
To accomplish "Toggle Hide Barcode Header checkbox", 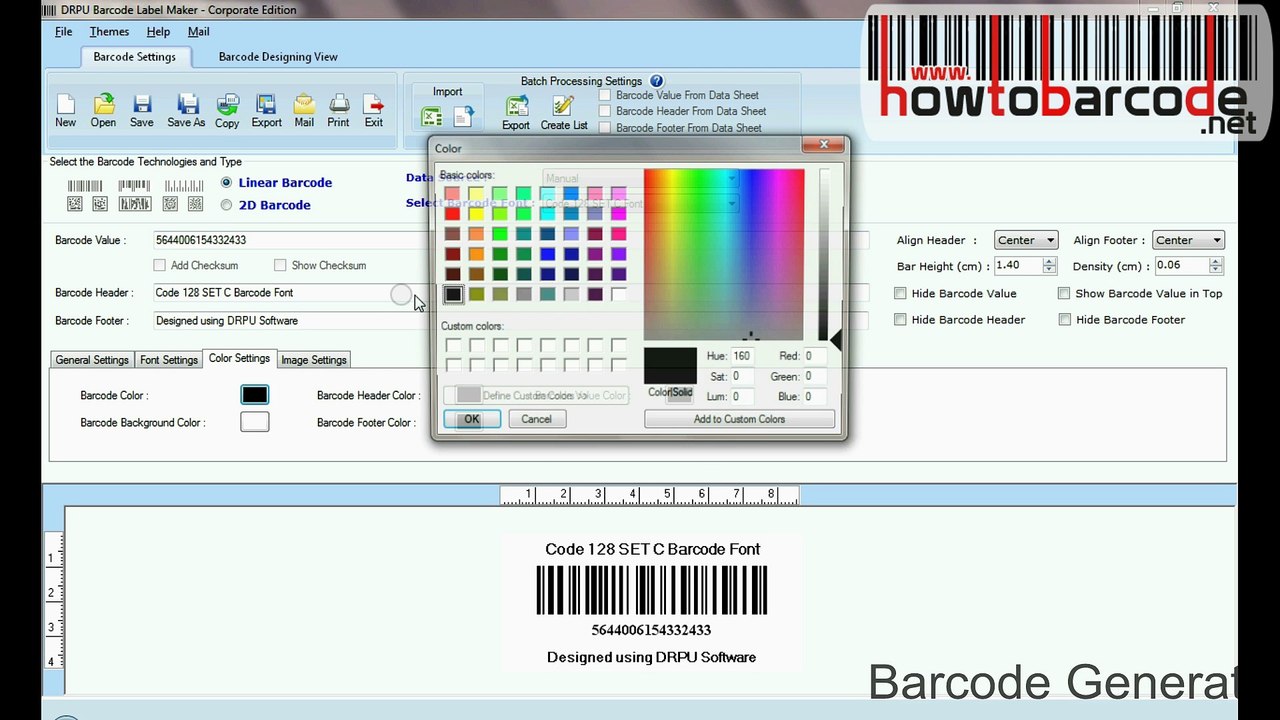I will pos(900,319).
